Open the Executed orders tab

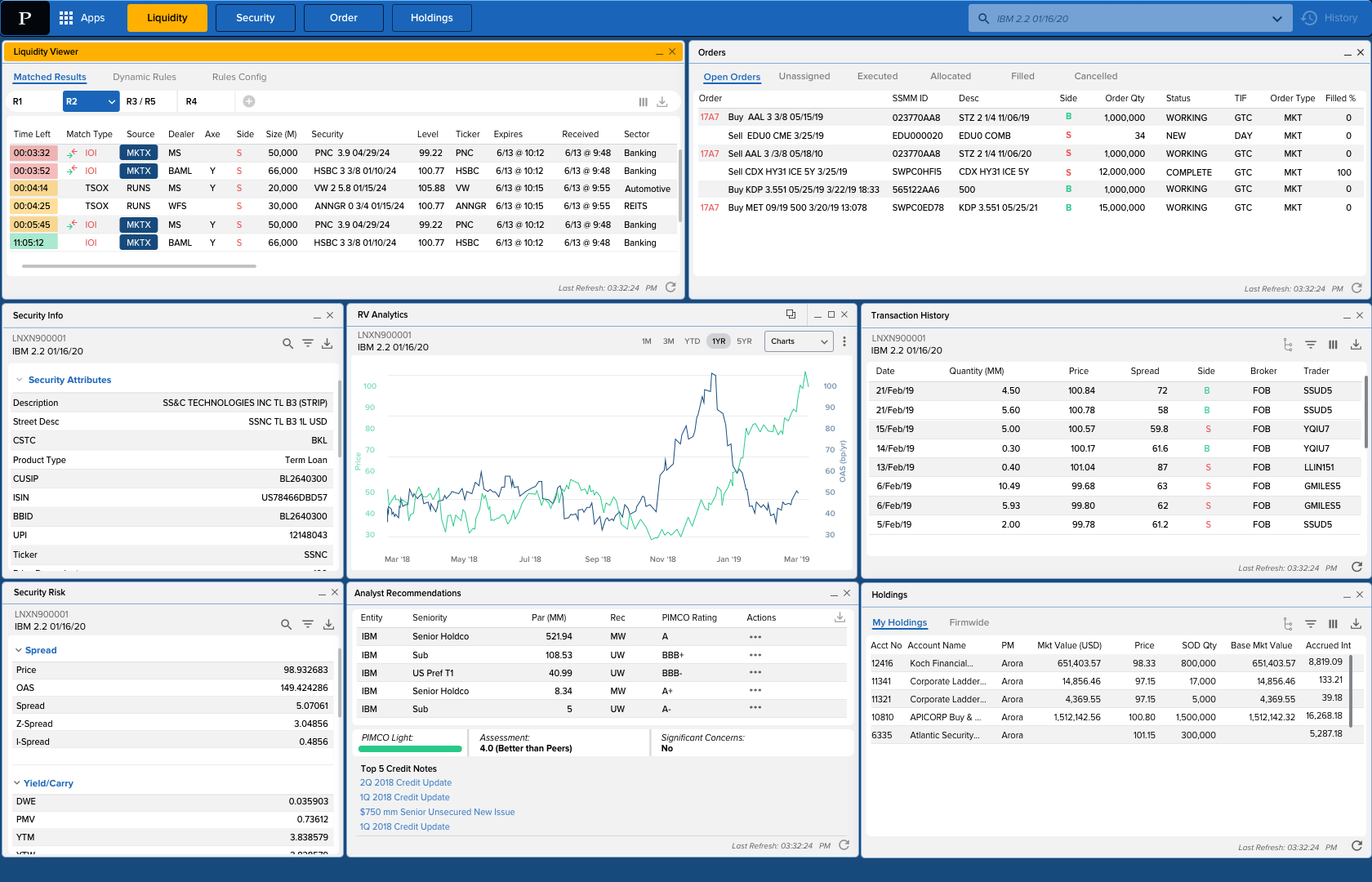coord(877,76)
